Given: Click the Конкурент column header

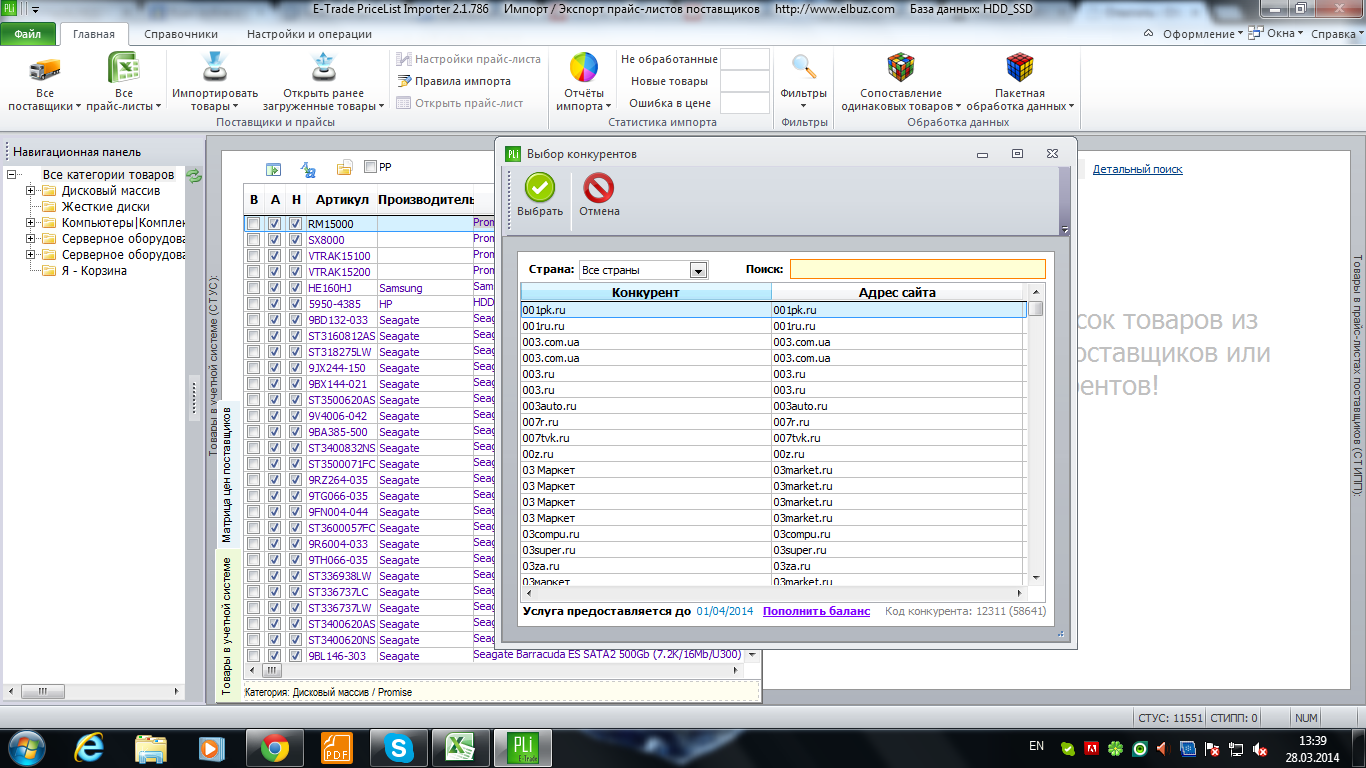Looking at the screenshot, I should (x=645, y=292).
